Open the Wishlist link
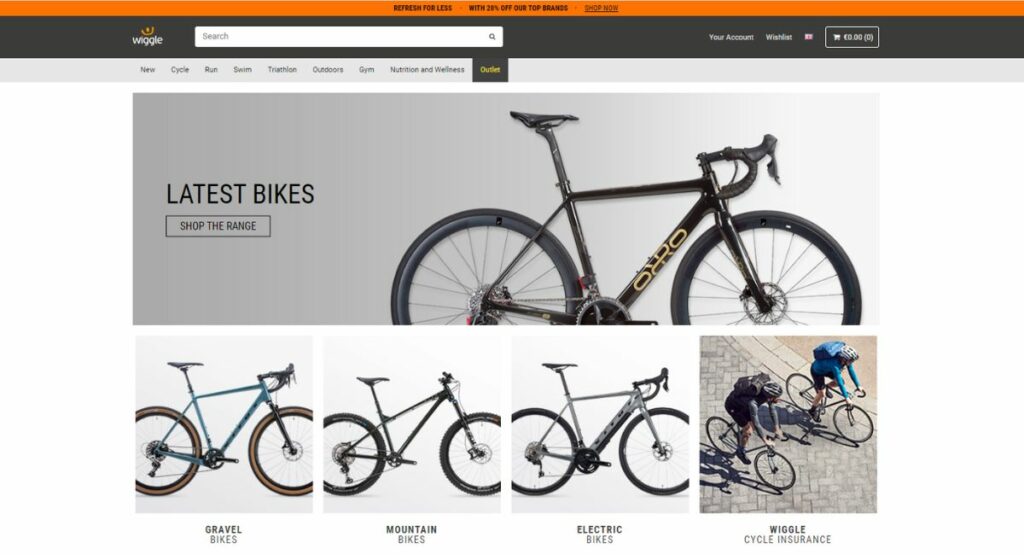The image size is (1024, 555). pos(778,37)
